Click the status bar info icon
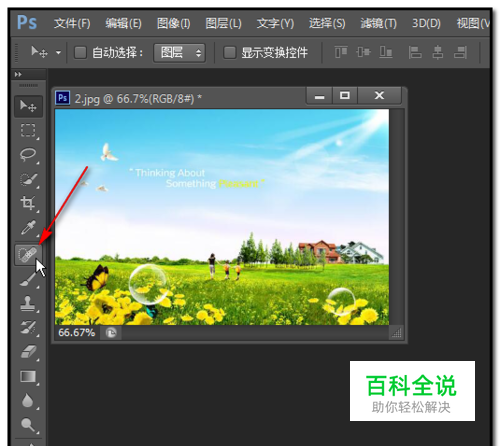 point(111,333)
